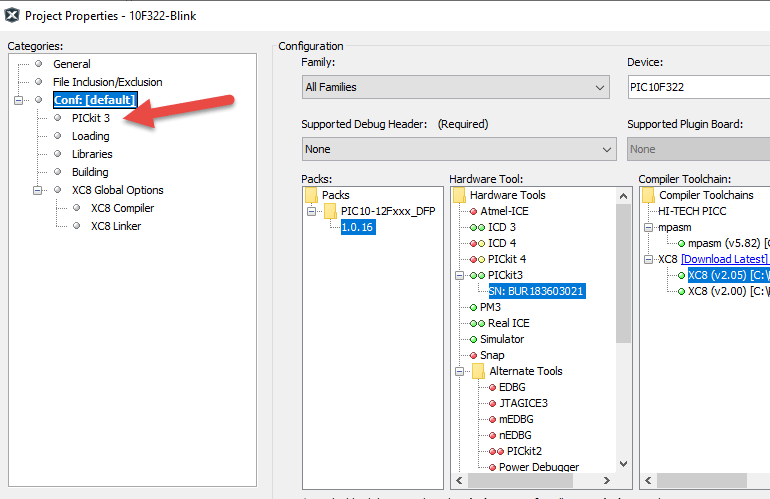Select JTAGICE3 alternate tool
Image resolution: width=770 pixels, height=499 pixels.
523,403
